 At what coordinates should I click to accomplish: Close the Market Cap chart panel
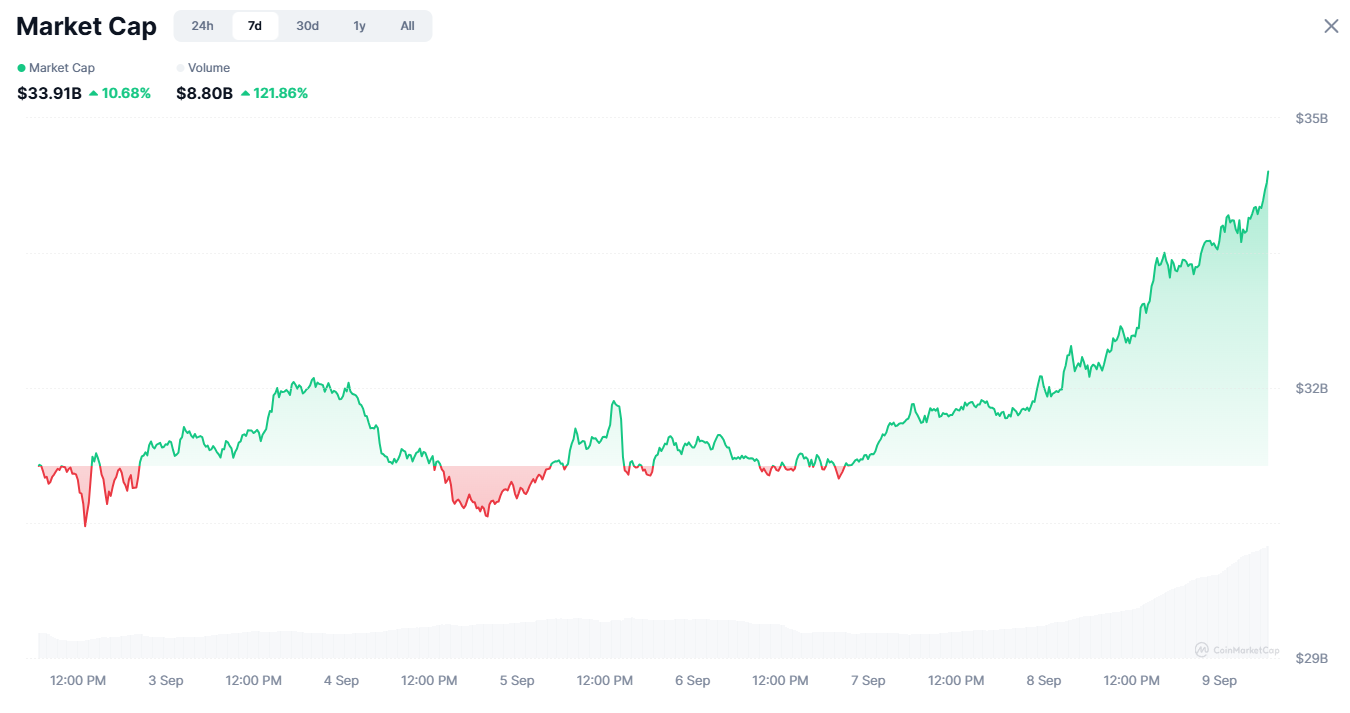click(1331, 25)
